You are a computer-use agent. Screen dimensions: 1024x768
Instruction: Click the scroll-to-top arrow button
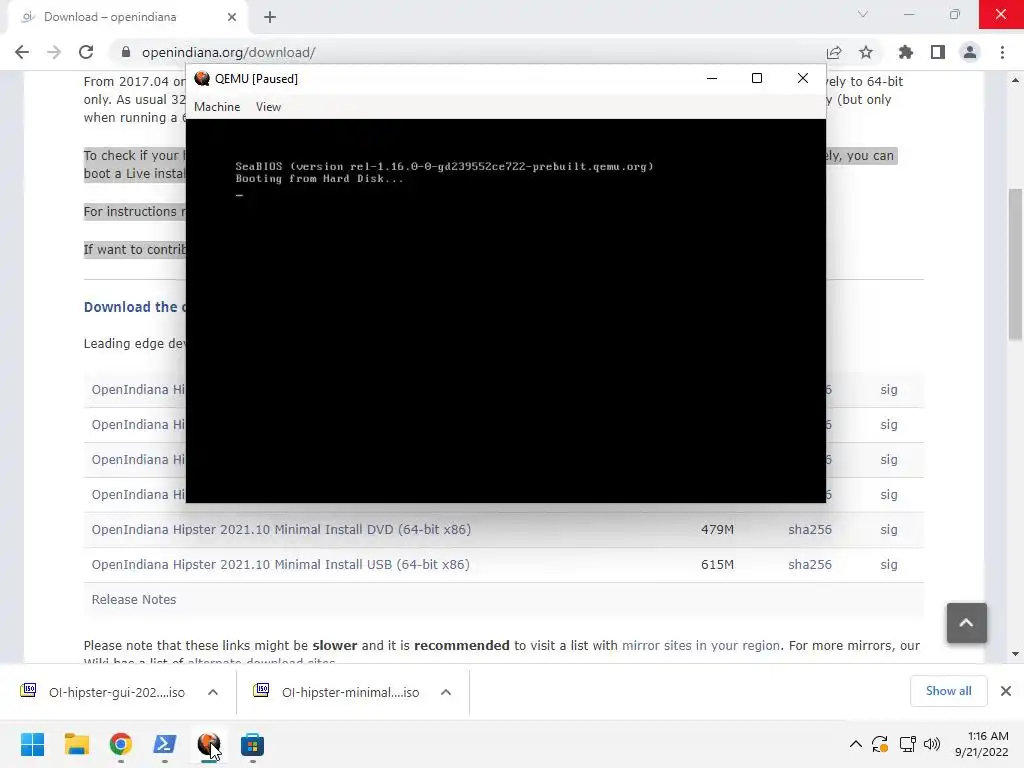pyautogui.click(x=967, y=623)
